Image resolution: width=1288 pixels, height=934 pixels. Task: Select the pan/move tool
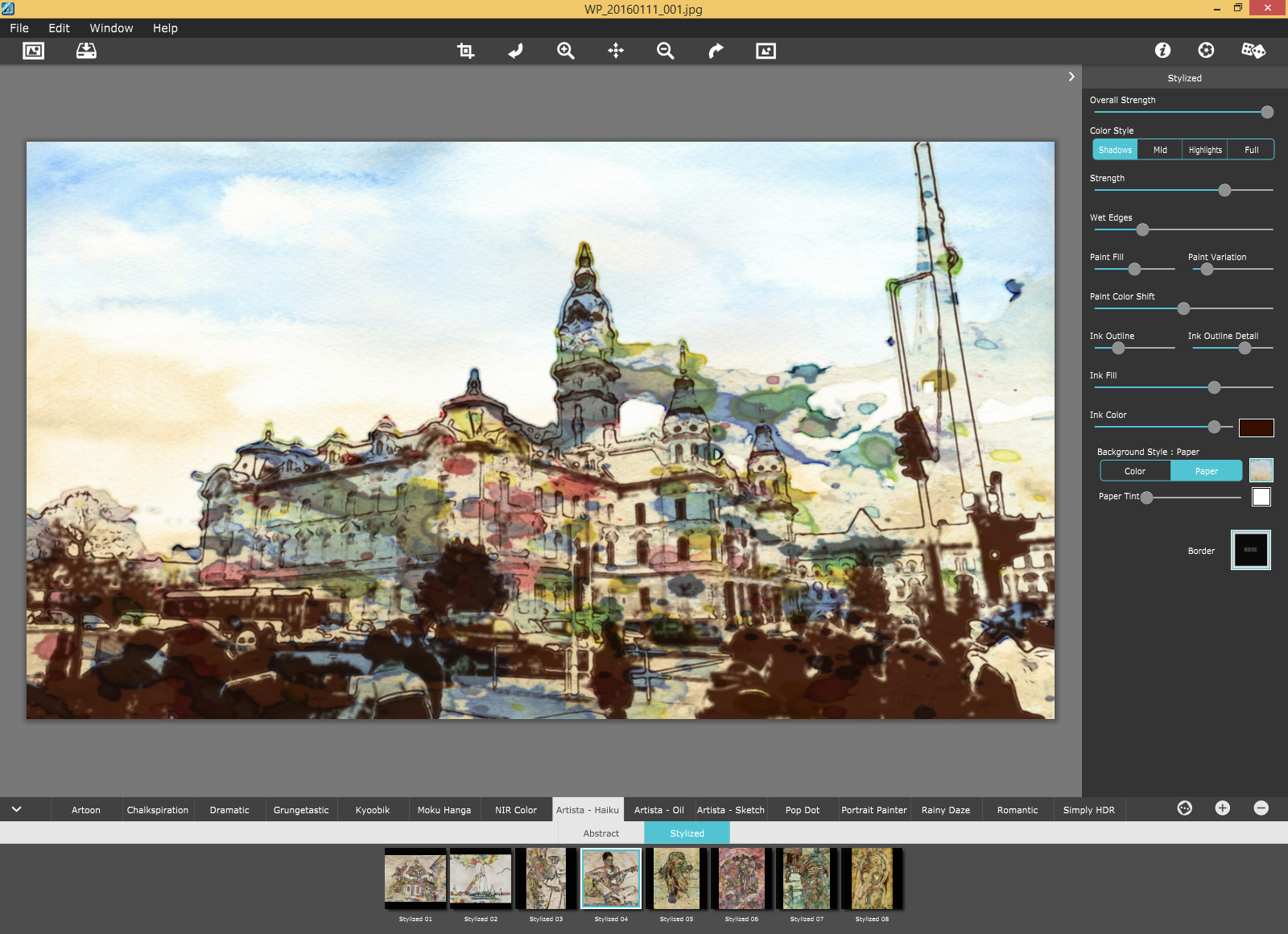[x=616, y=51]
